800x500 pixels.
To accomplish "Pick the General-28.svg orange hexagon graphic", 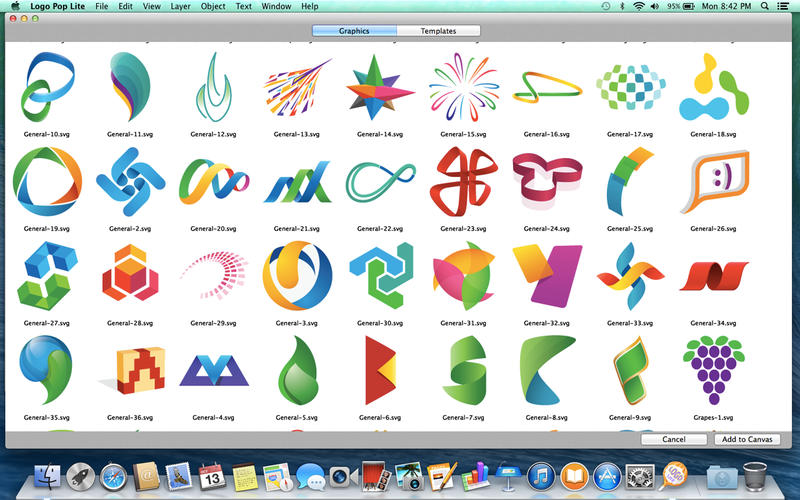I will (129, 274).
